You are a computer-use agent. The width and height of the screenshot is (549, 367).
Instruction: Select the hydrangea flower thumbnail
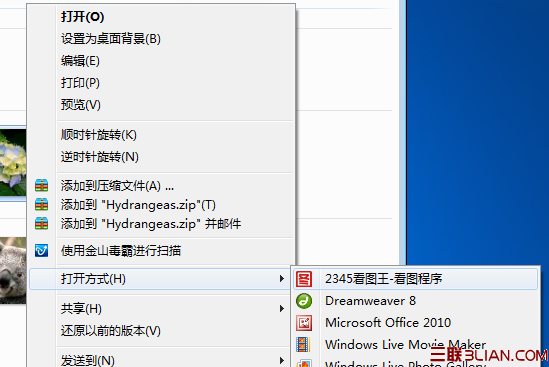tap(13, 162)
